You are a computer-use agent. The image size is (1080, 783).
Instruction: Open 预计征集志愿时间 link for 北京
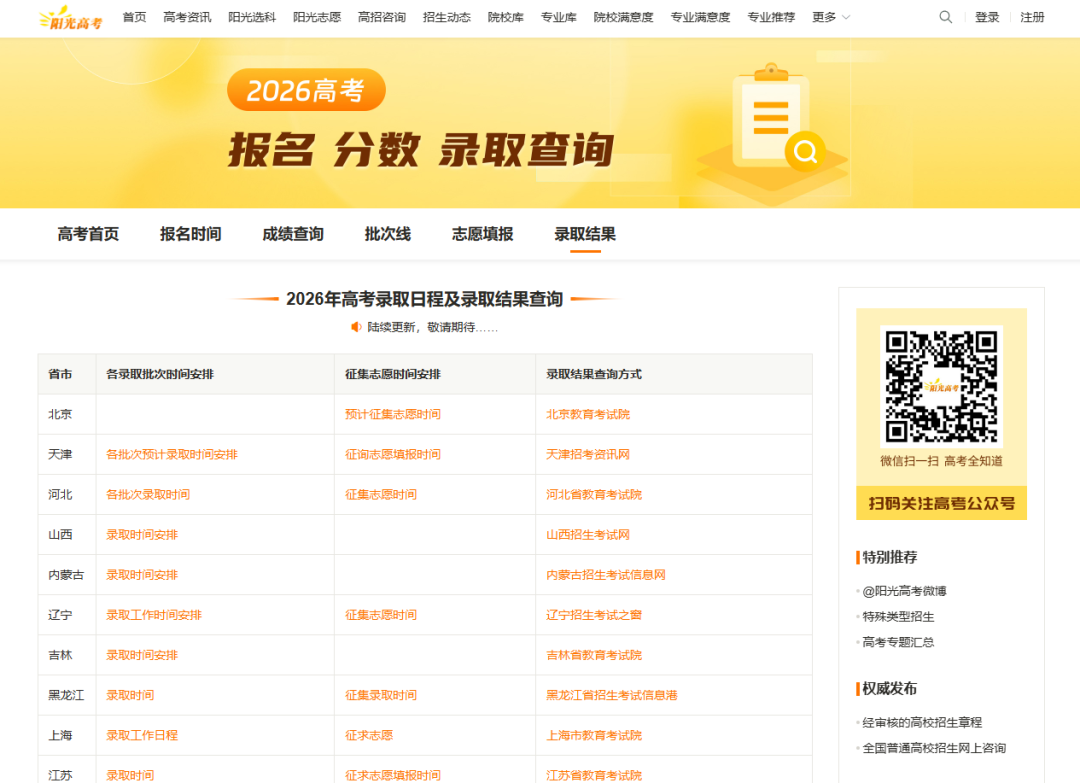point(393,415)
